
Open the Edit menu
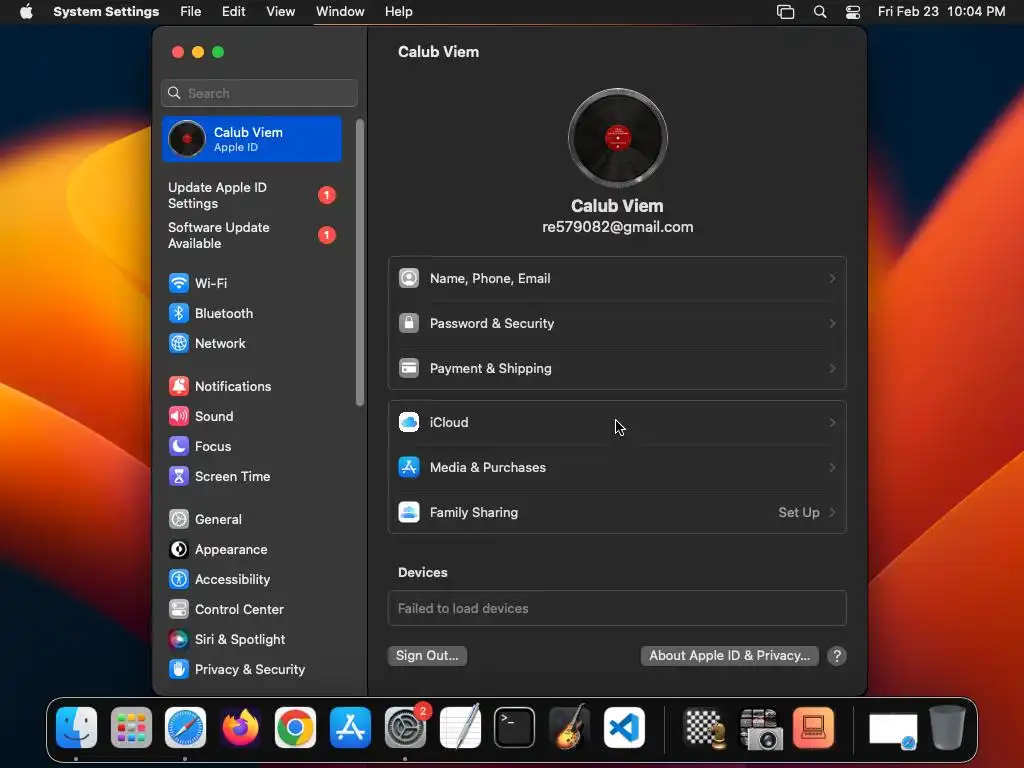pos(233,12)
